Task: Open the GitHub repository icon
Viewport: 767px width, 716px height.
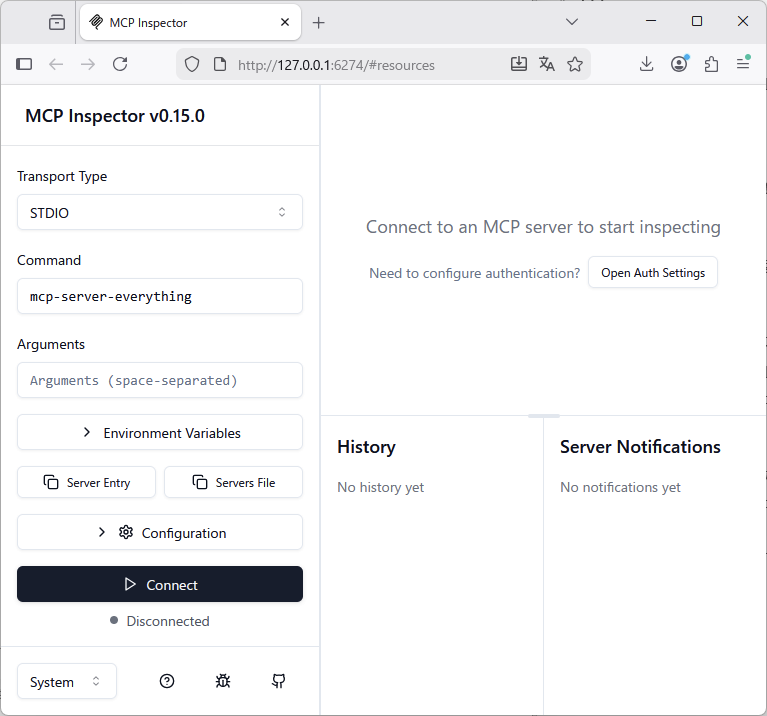Action: coord(279,681)
